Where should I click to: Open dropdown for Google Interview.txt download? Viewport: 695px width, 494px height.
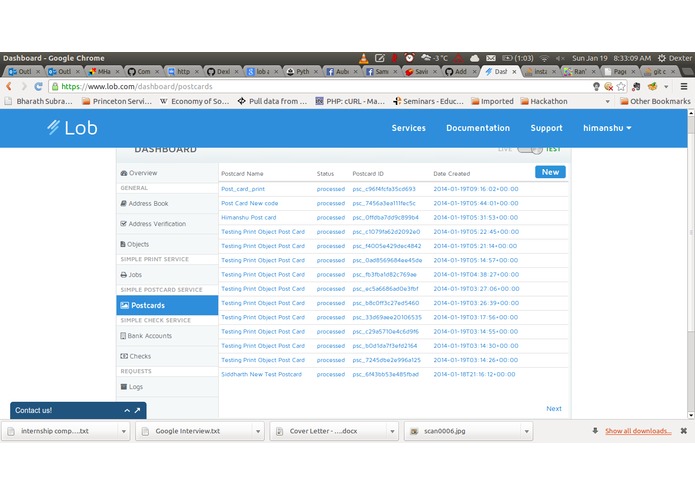pyautogui.click(x=258, y=431)
